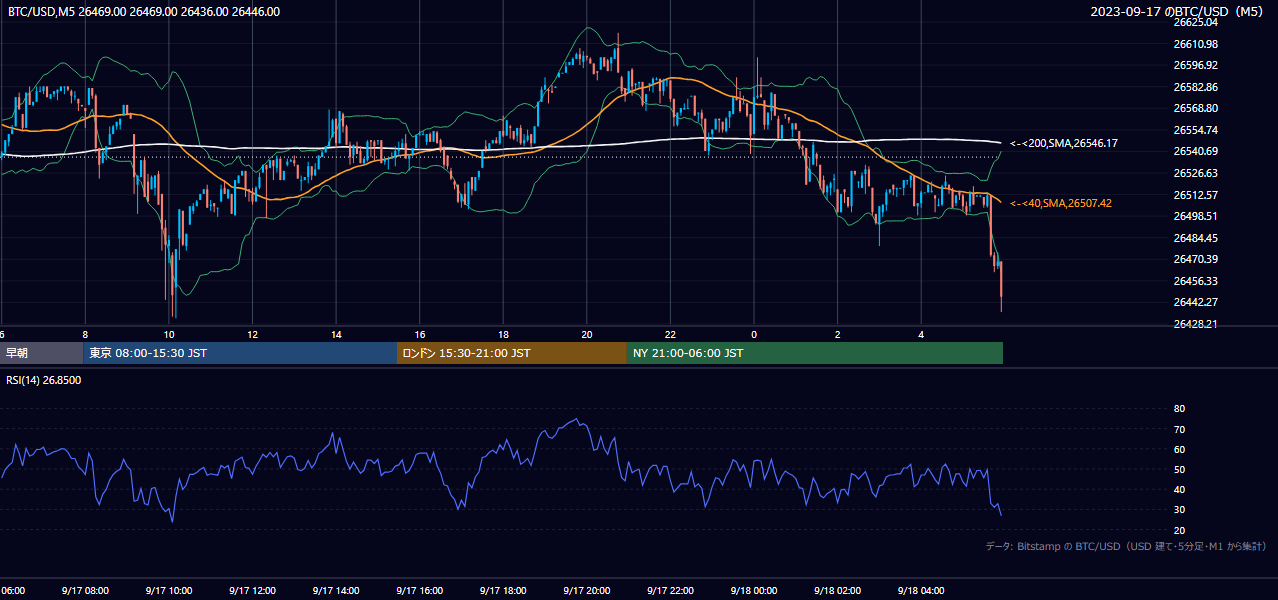Screen dimensions: 1278x600
Task: Click hour tick 14 under price chart
Action: pyautogui.click(x=336, y=335)
